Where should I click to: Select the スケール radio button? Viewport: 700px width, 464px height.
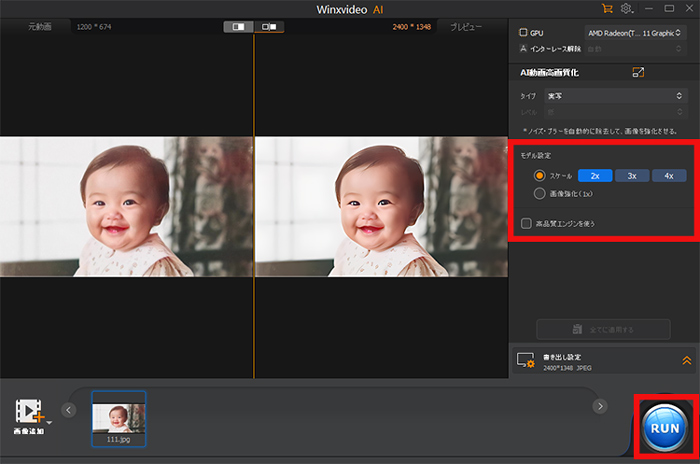pos(540,175)
